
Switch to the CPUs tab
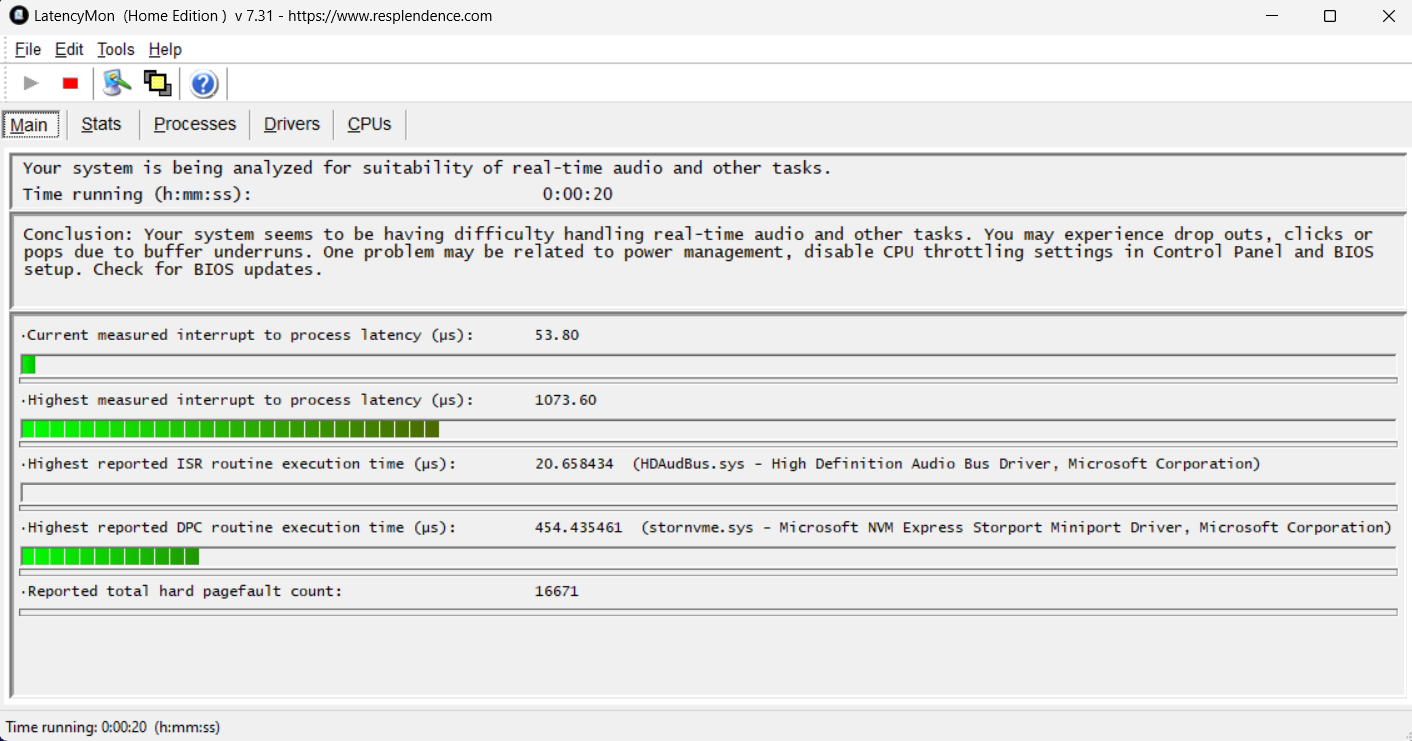(369, 124)
